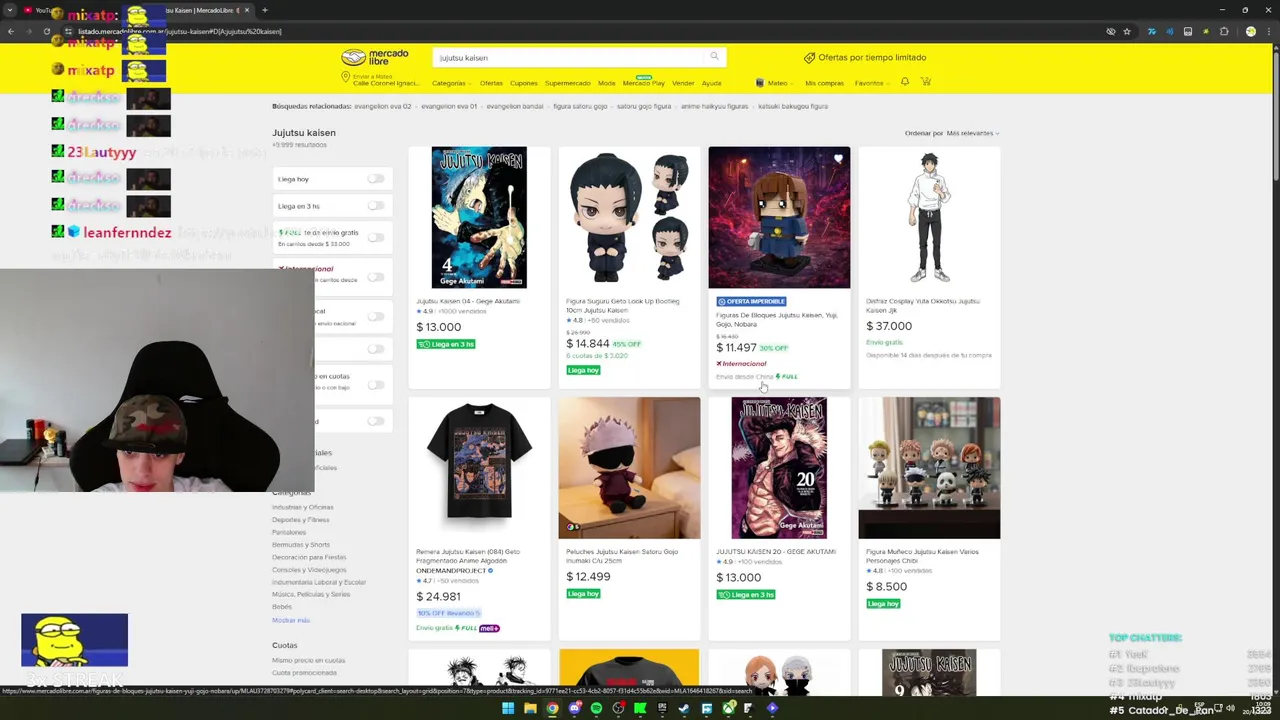Screen dimensions: 1280x720
Task: Open the Vender menu item
Action: [683, 83]
